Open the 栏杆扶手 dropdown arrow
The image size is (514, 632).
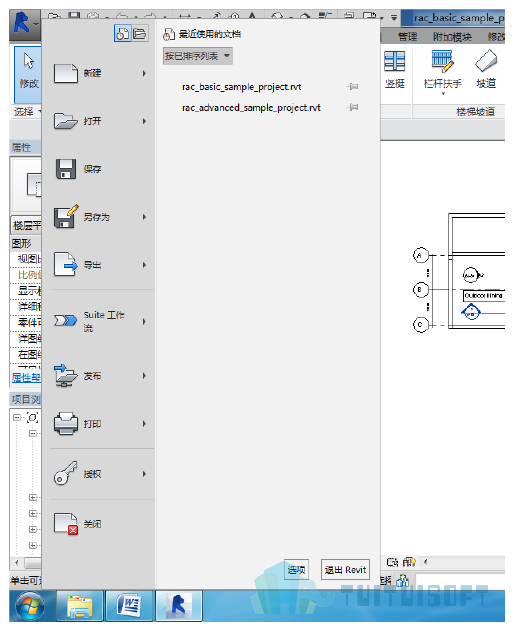click(443, 94)
